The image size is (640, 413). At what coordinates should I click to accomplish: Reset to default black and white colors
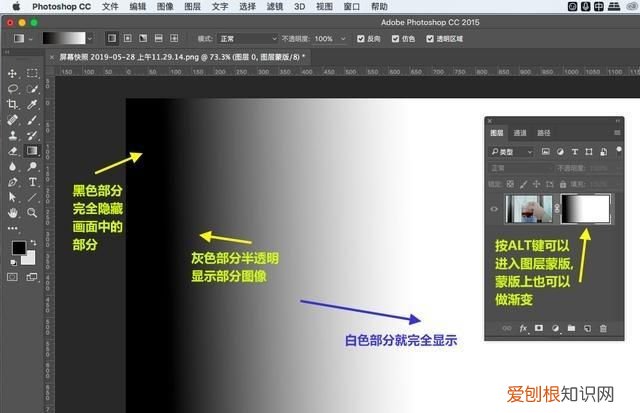click(x=13, y=262)
